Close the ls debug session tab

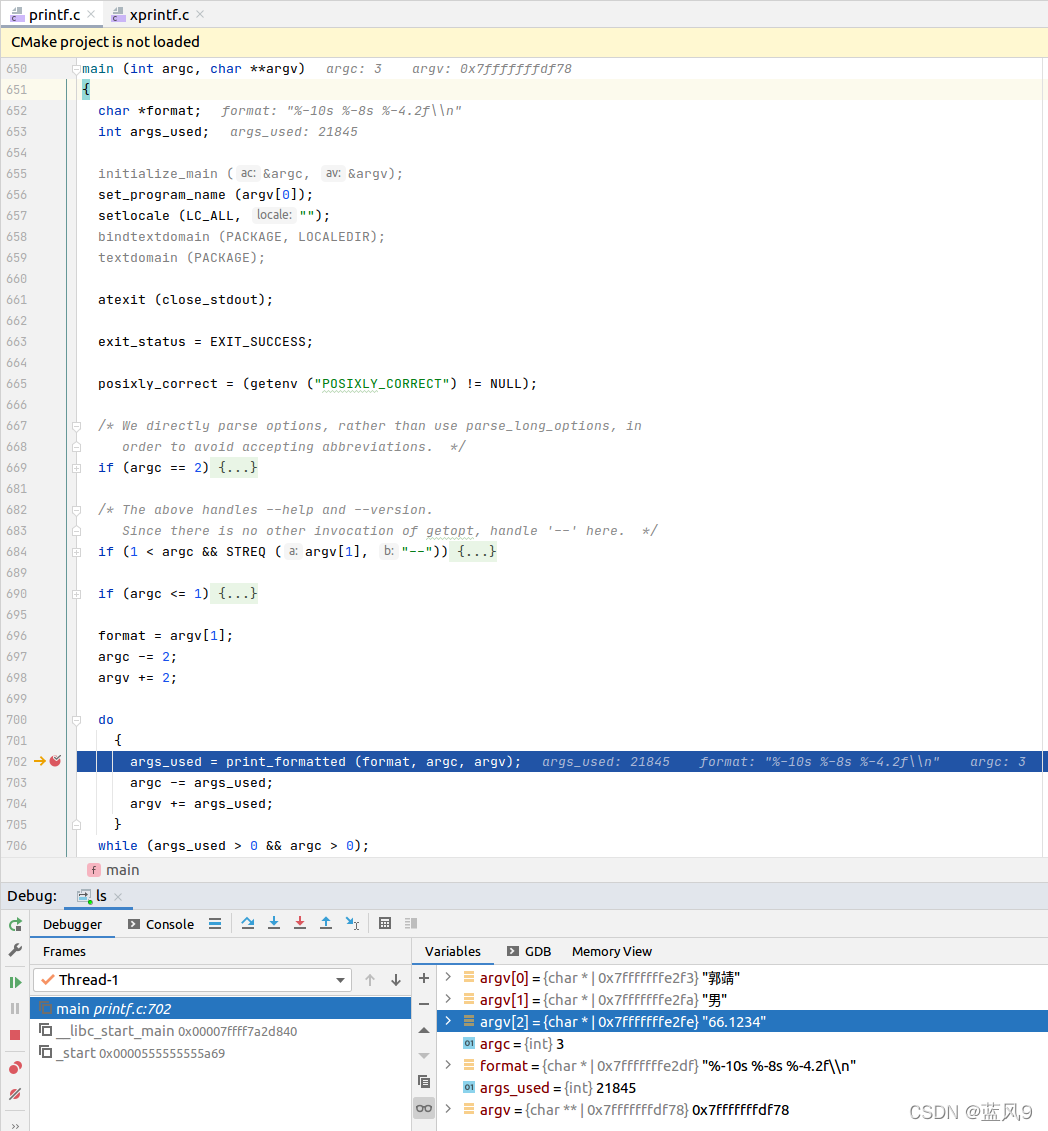point(118,897)
